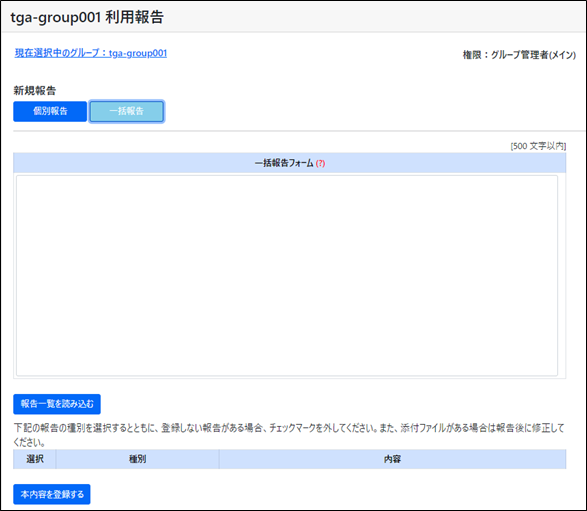
Task: Click the red (?) help icon
Action: click(320, 163)
